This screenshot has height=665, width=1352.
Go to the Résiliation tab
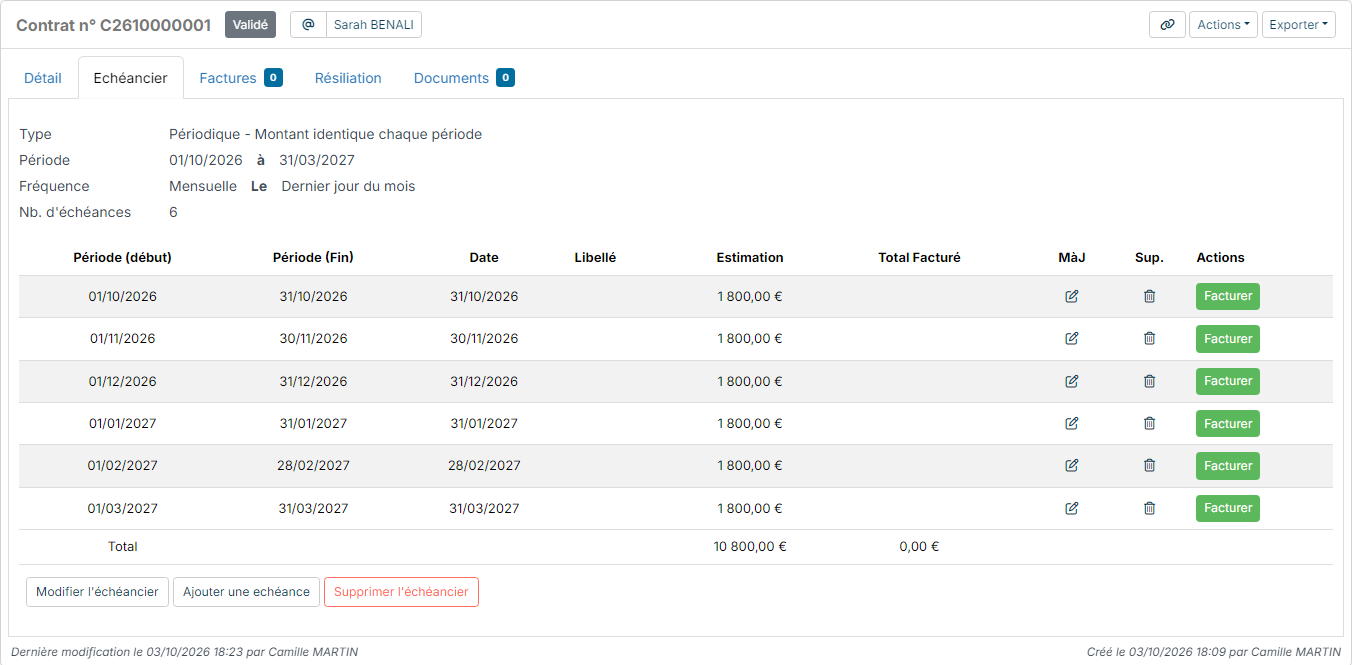tap(348, 78)
